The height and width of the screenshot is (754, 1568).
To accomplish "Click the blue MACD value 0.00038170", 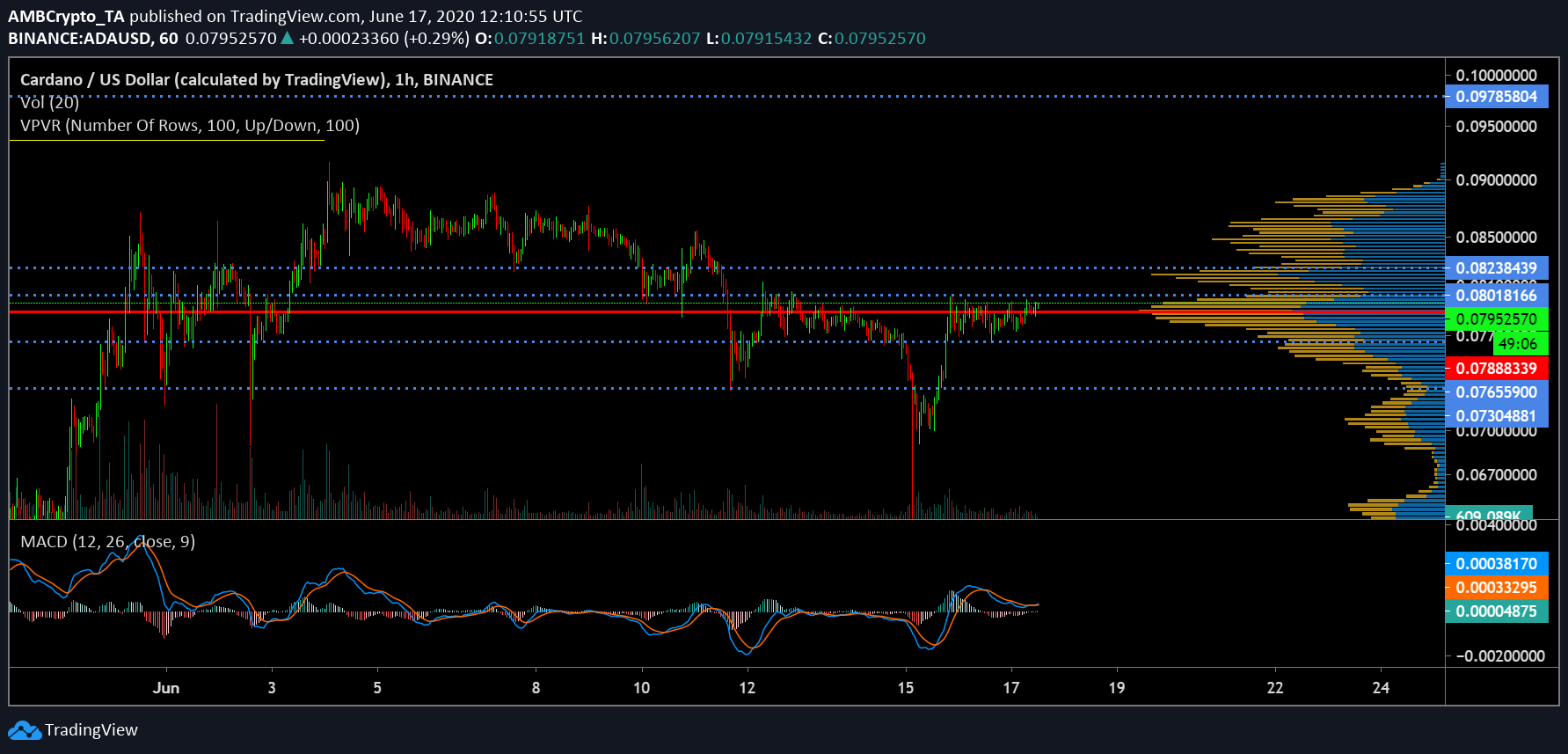I will click(1496, 564).
